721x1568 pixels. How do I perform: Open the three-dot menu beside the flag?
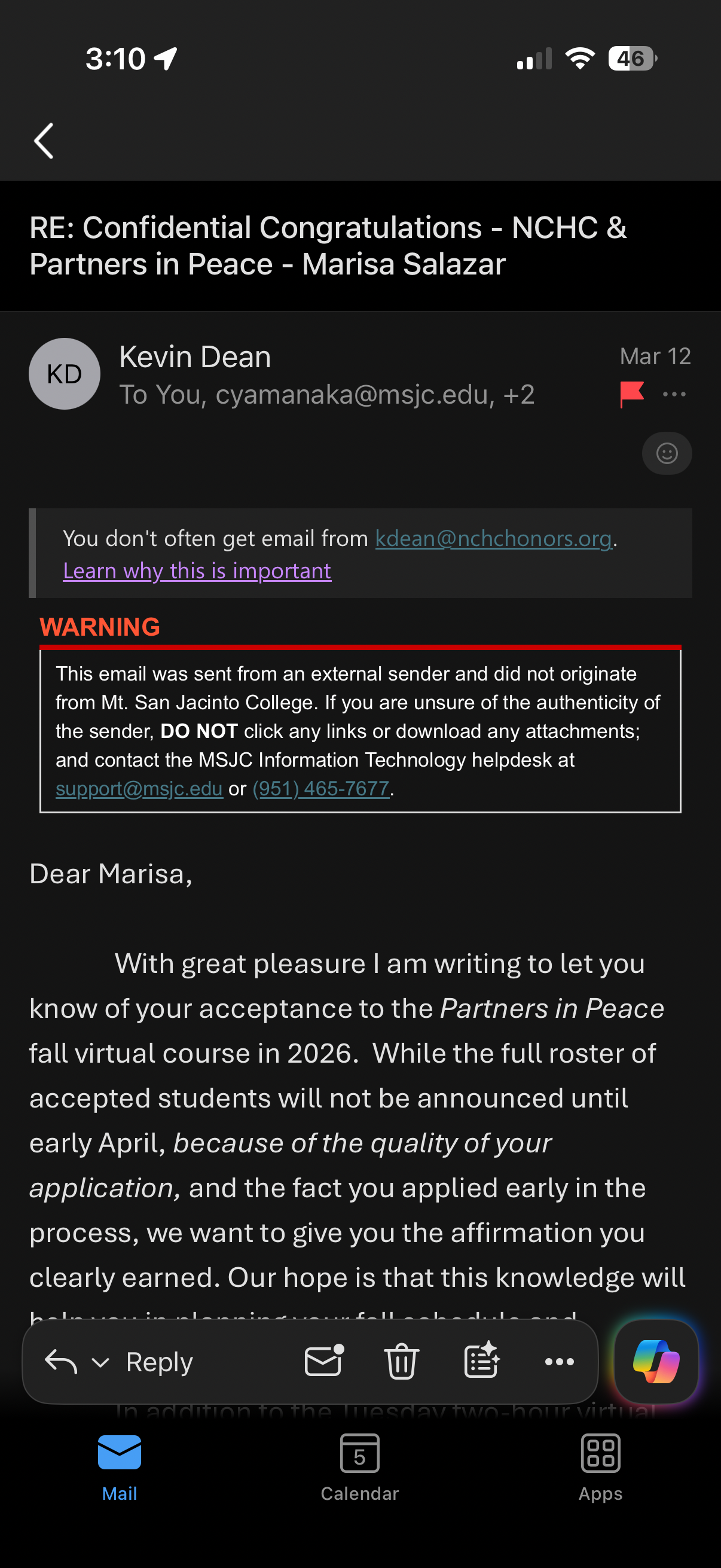point(674,395)
